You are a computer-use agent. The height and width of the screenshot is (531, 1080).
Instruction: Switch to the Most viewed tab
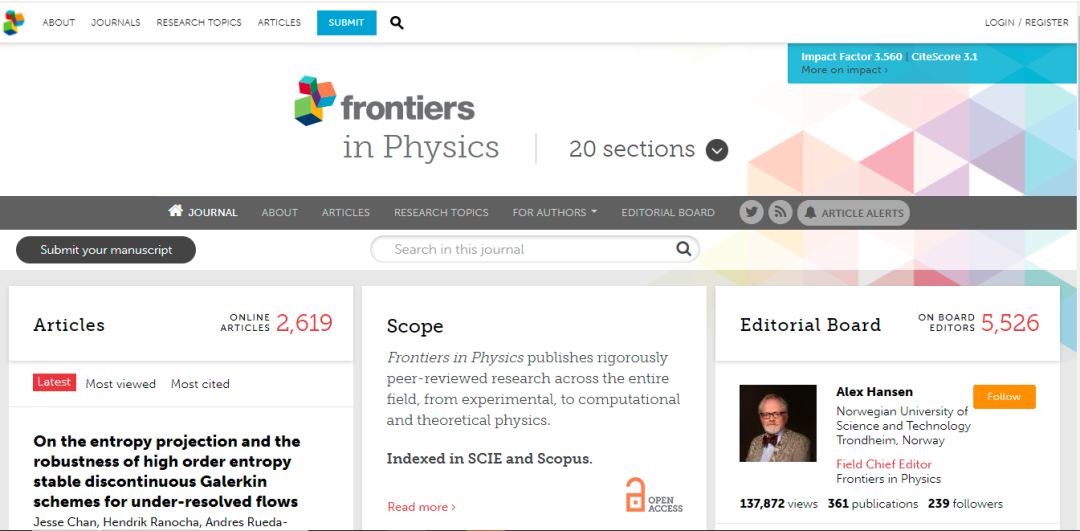121,383
